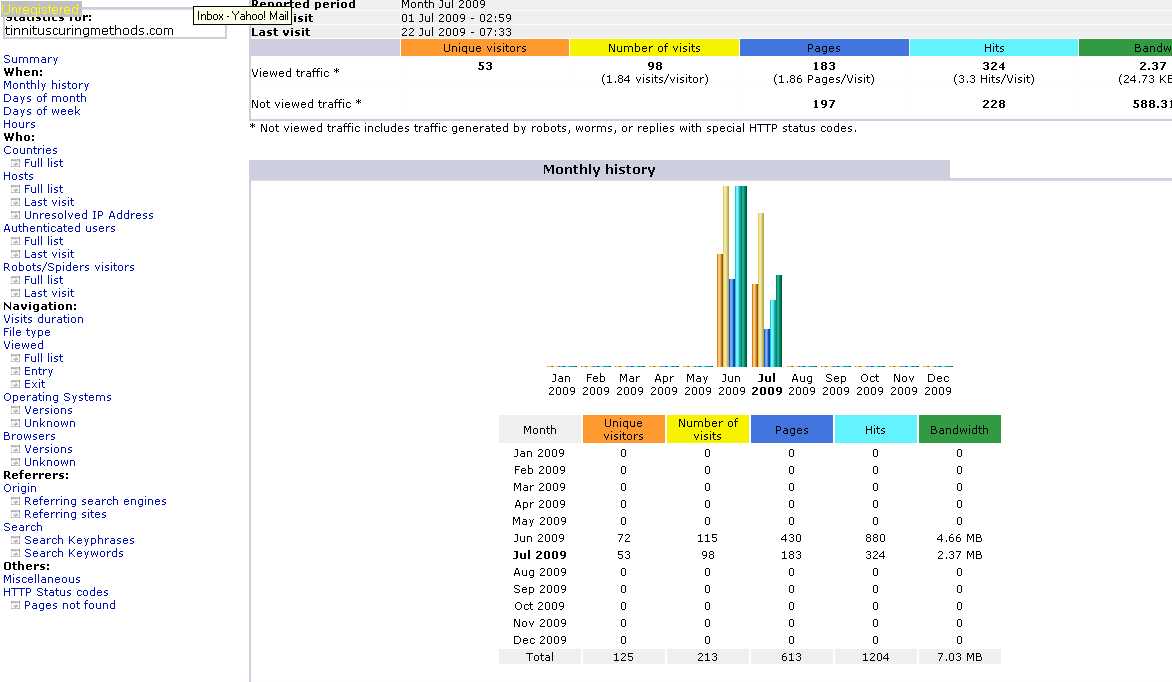Open the Countries report

(30, 150)
